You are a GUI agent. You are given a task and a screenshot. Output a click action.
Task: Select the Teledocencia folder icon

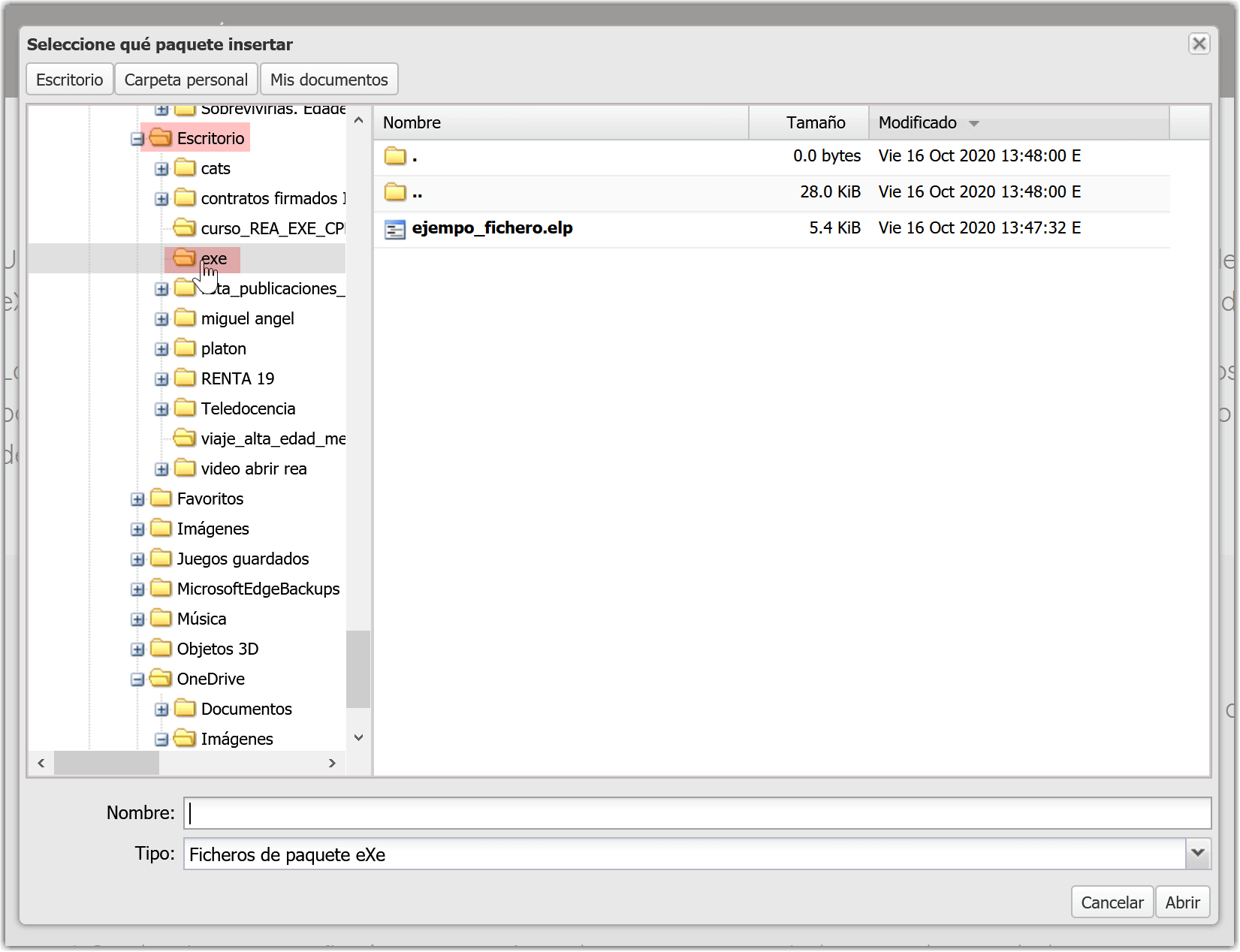click(185, 408)
